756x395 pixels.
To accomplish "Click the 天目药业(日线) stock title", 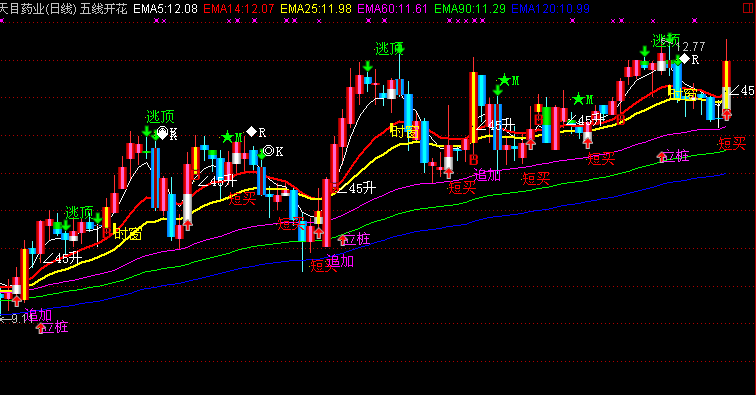I will click(38, 9).
